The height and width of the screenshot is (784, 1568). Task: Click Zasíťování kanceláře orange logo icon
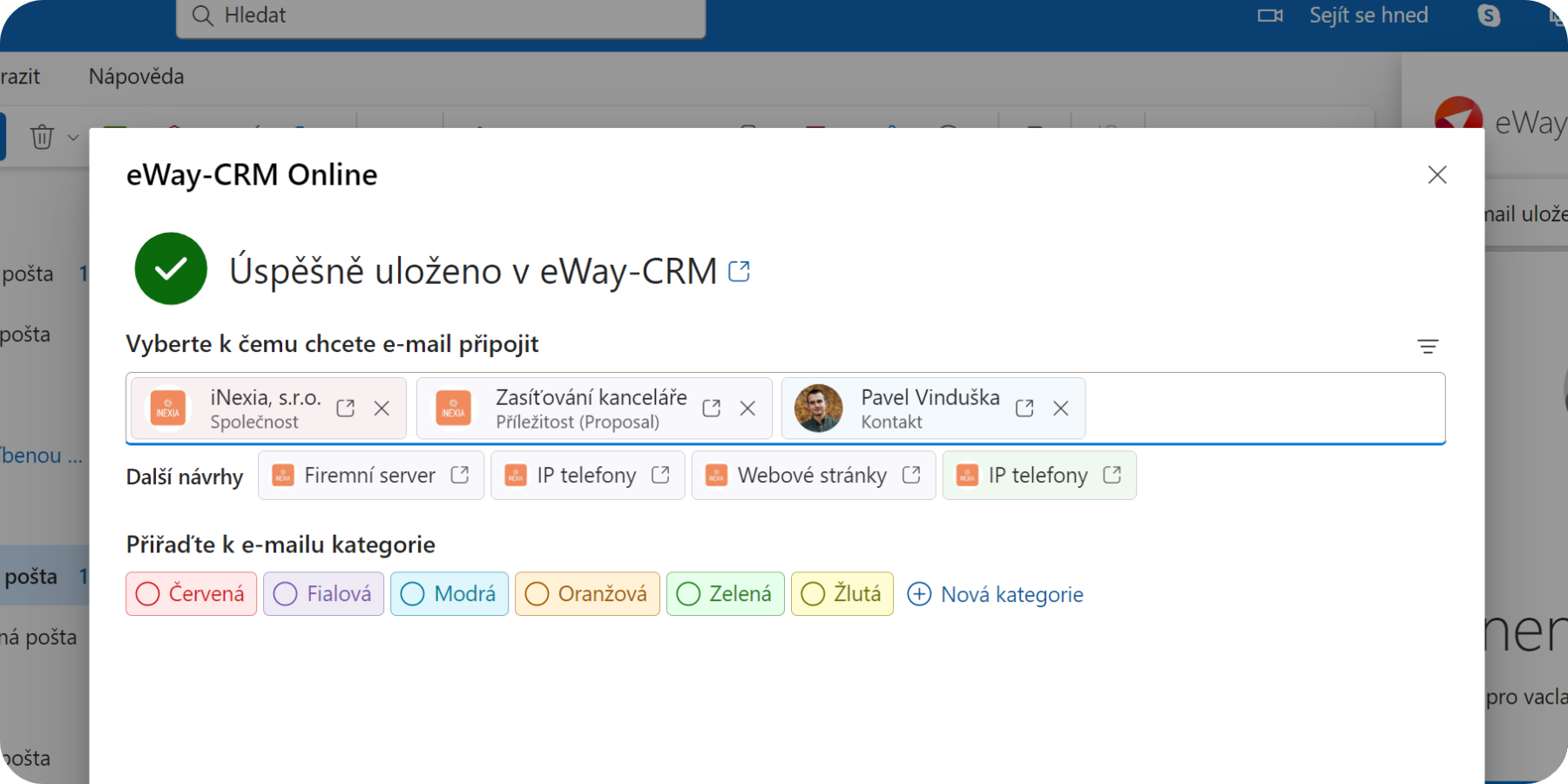[454, 409]
